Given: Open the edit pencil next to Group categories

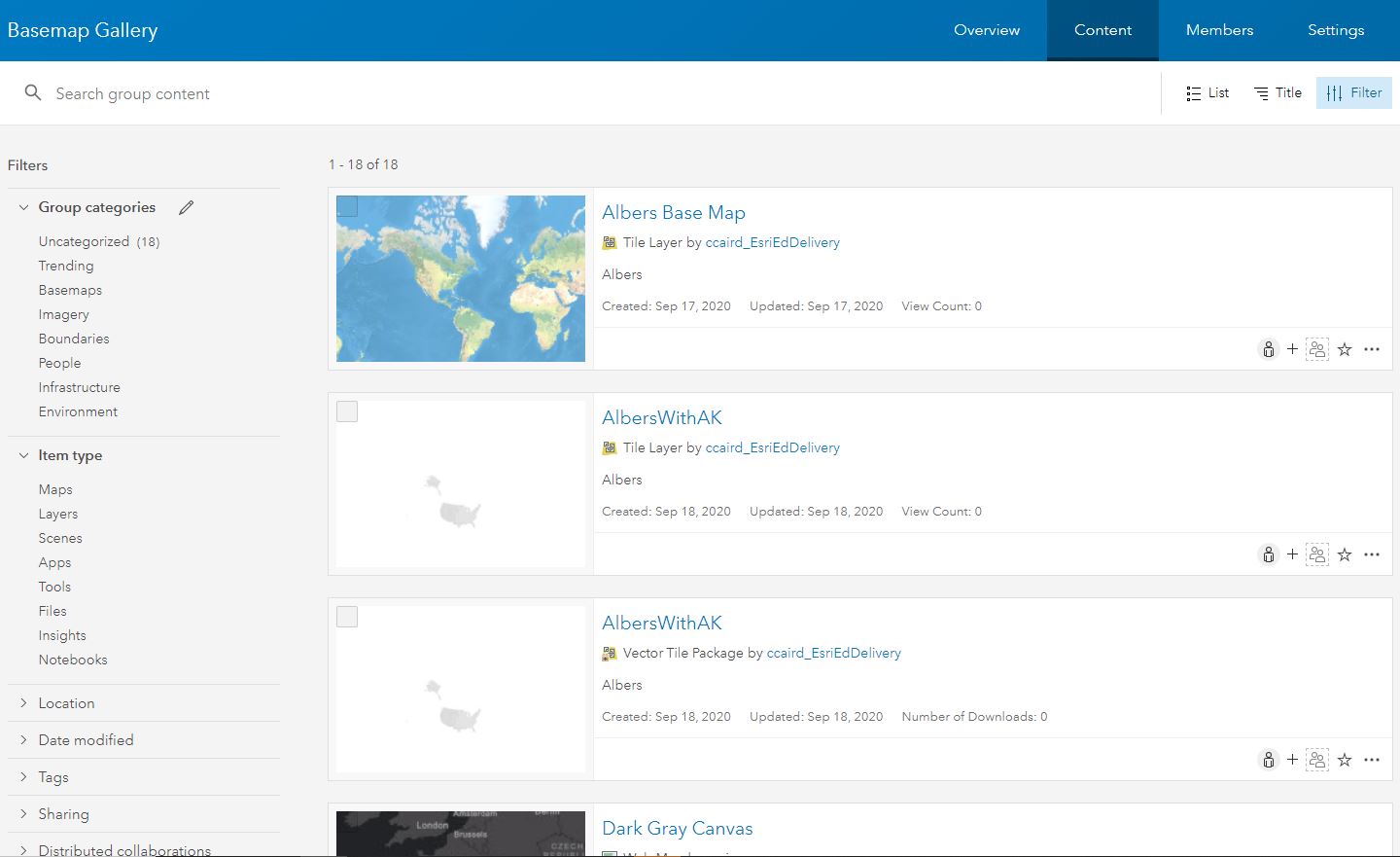Looking at the screenshot, I should [x=186, y=206].
